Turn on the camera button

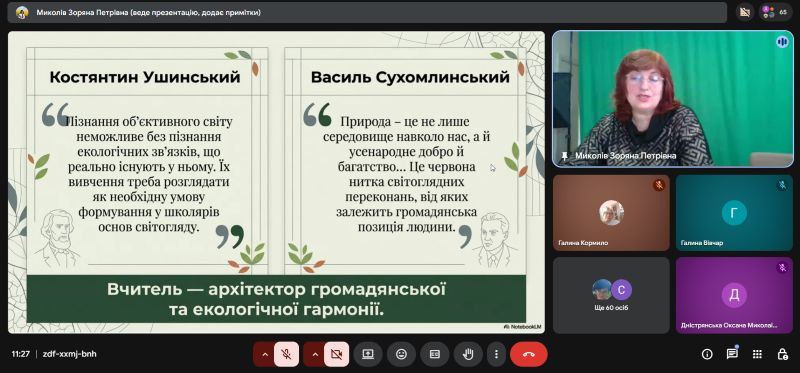pos(336,354)
